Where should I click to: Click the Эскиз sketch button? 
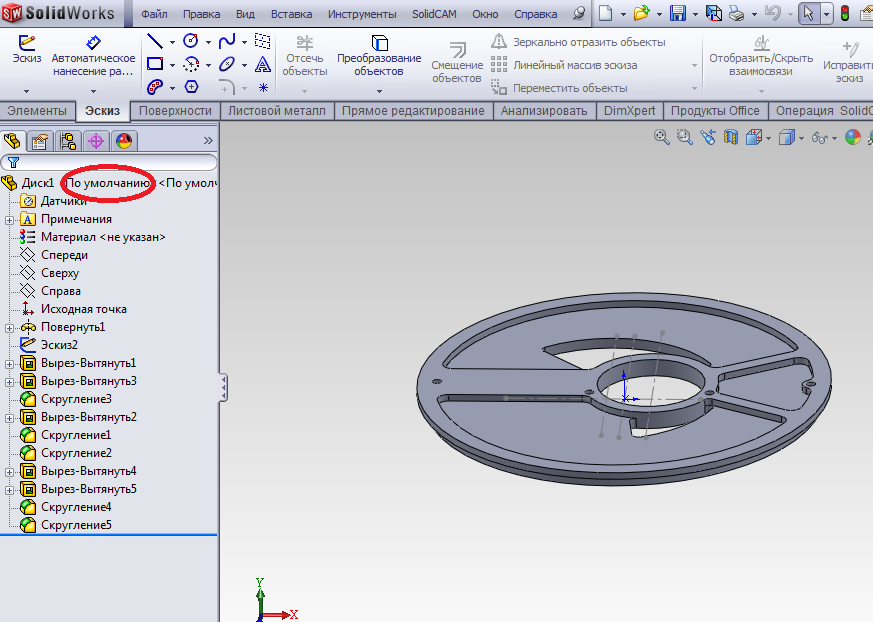pyautogui.click(x=27, y=50)
